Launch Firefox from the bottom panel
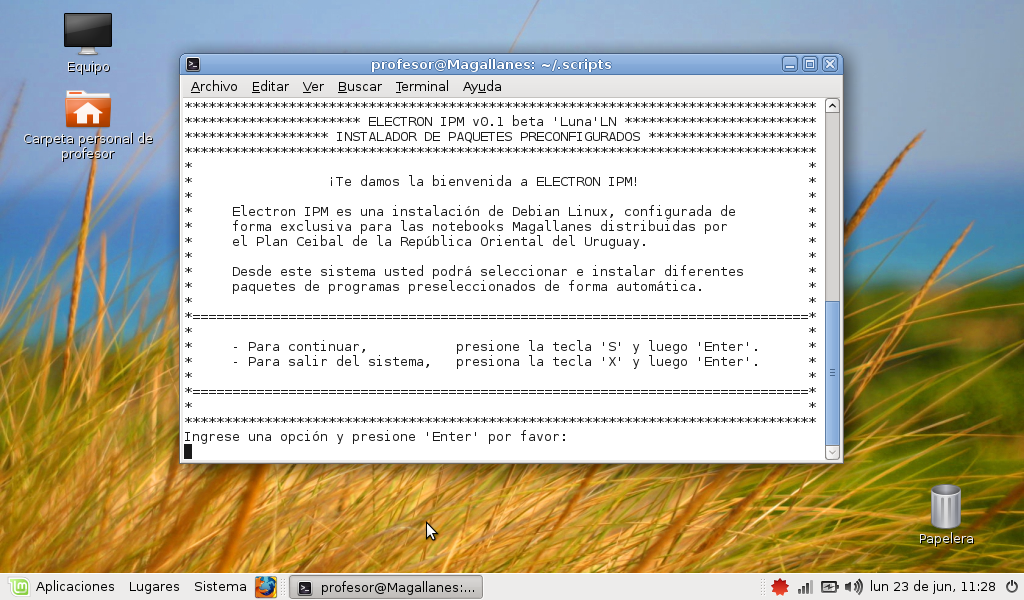The width and height of the screenshot is (1024, 600). tap(266, 587)
